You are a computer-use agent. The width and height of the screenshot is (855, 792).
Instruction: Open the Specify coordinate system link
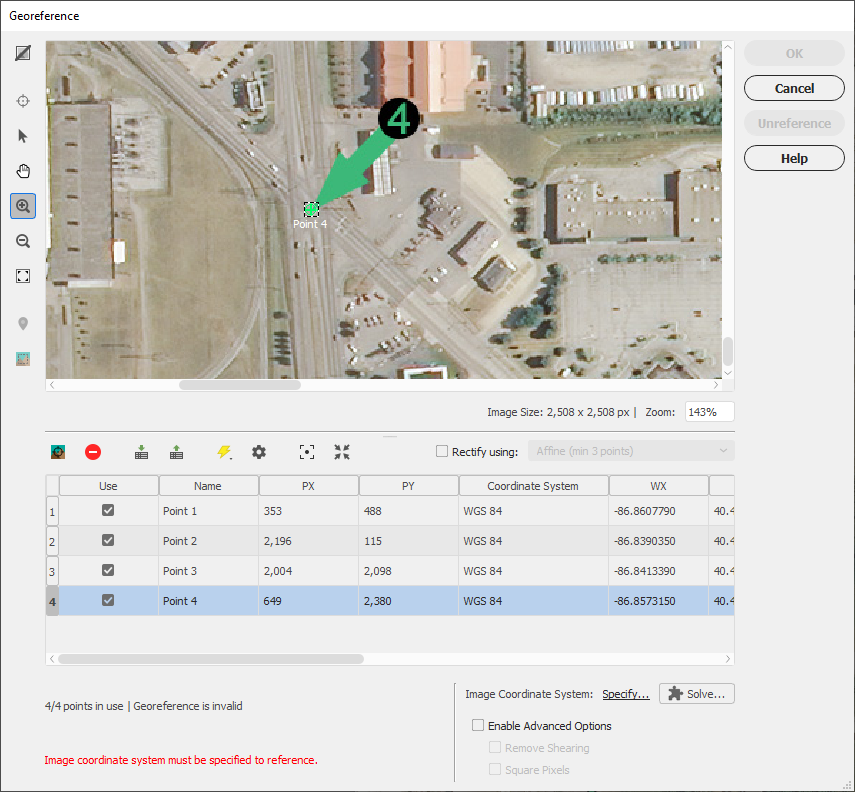click(x=625, y=694)
